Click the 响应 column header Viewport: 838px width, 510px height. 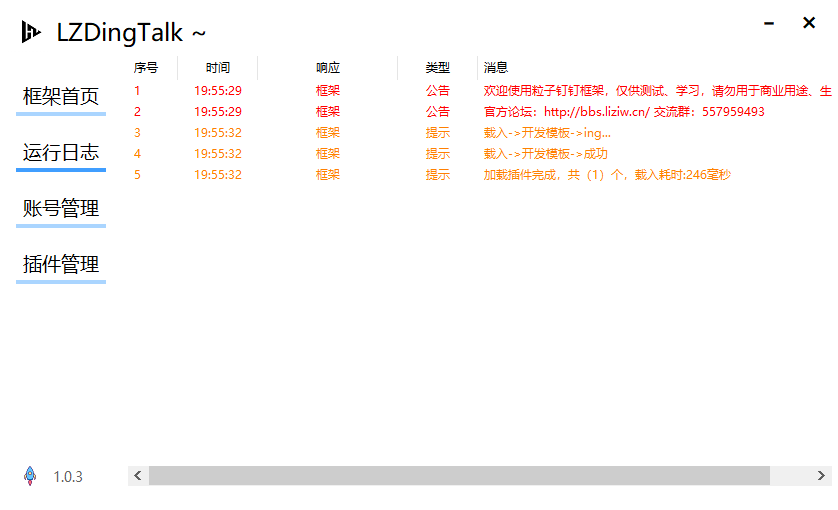point(328,68)
